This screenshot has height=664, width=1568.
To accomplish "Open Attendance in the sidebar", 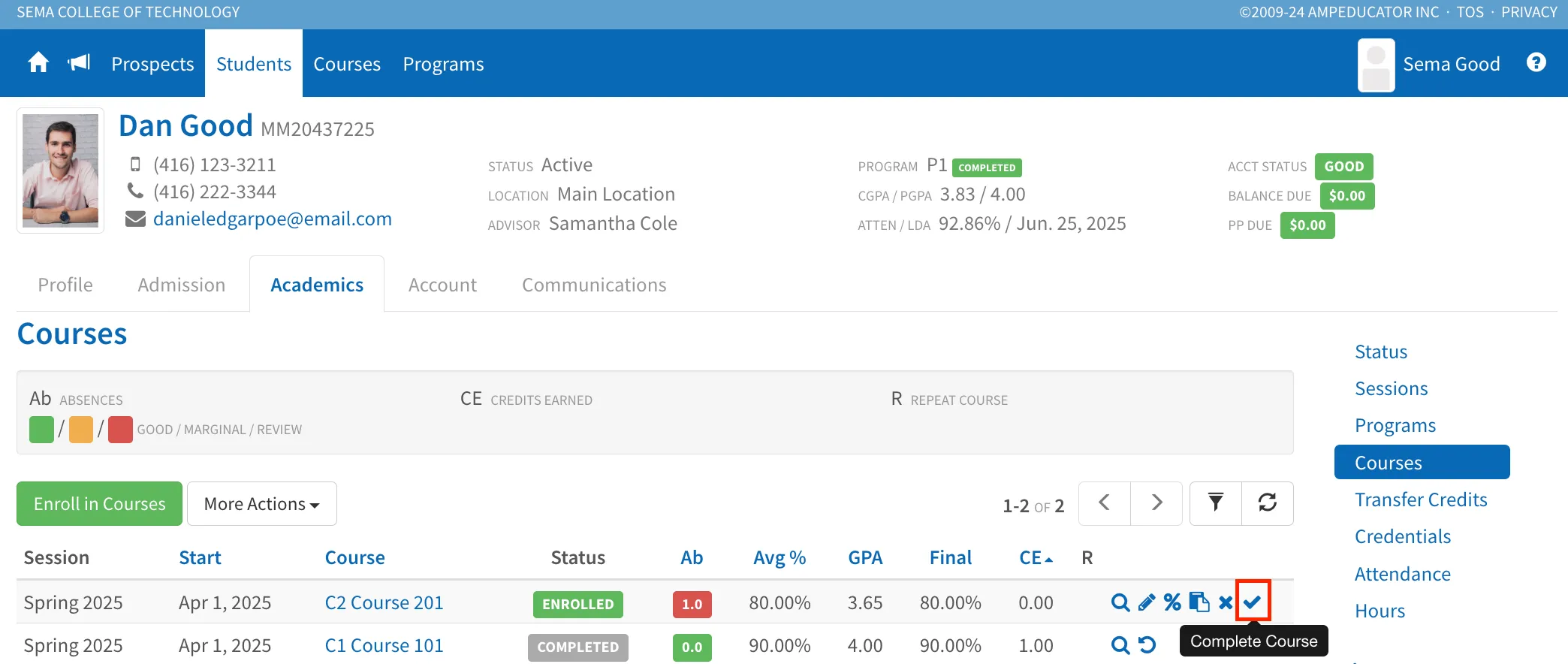I will (x=1402, y=574).
